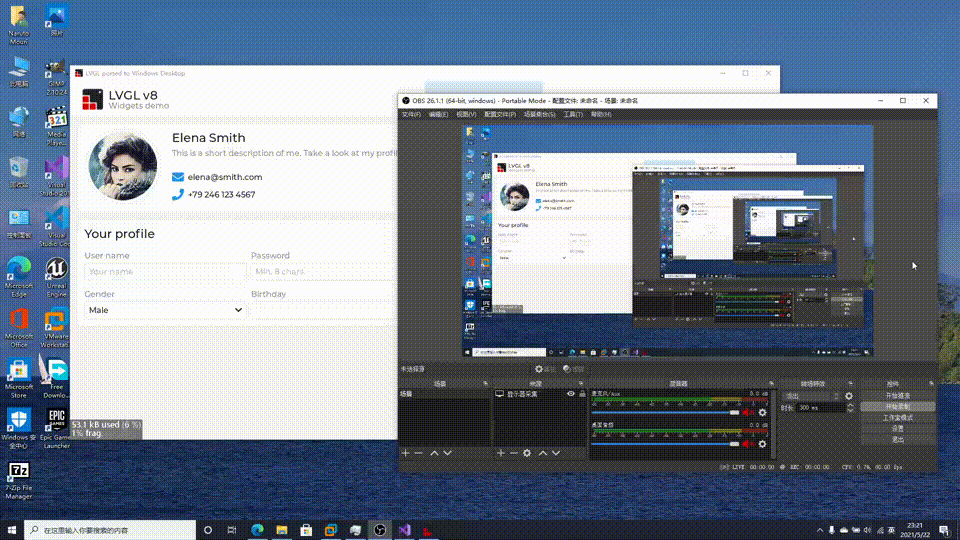Open the Gender dropdown showing Male
Image resolution: width=960 pixels, height=540 pixels.
(165, 310)
